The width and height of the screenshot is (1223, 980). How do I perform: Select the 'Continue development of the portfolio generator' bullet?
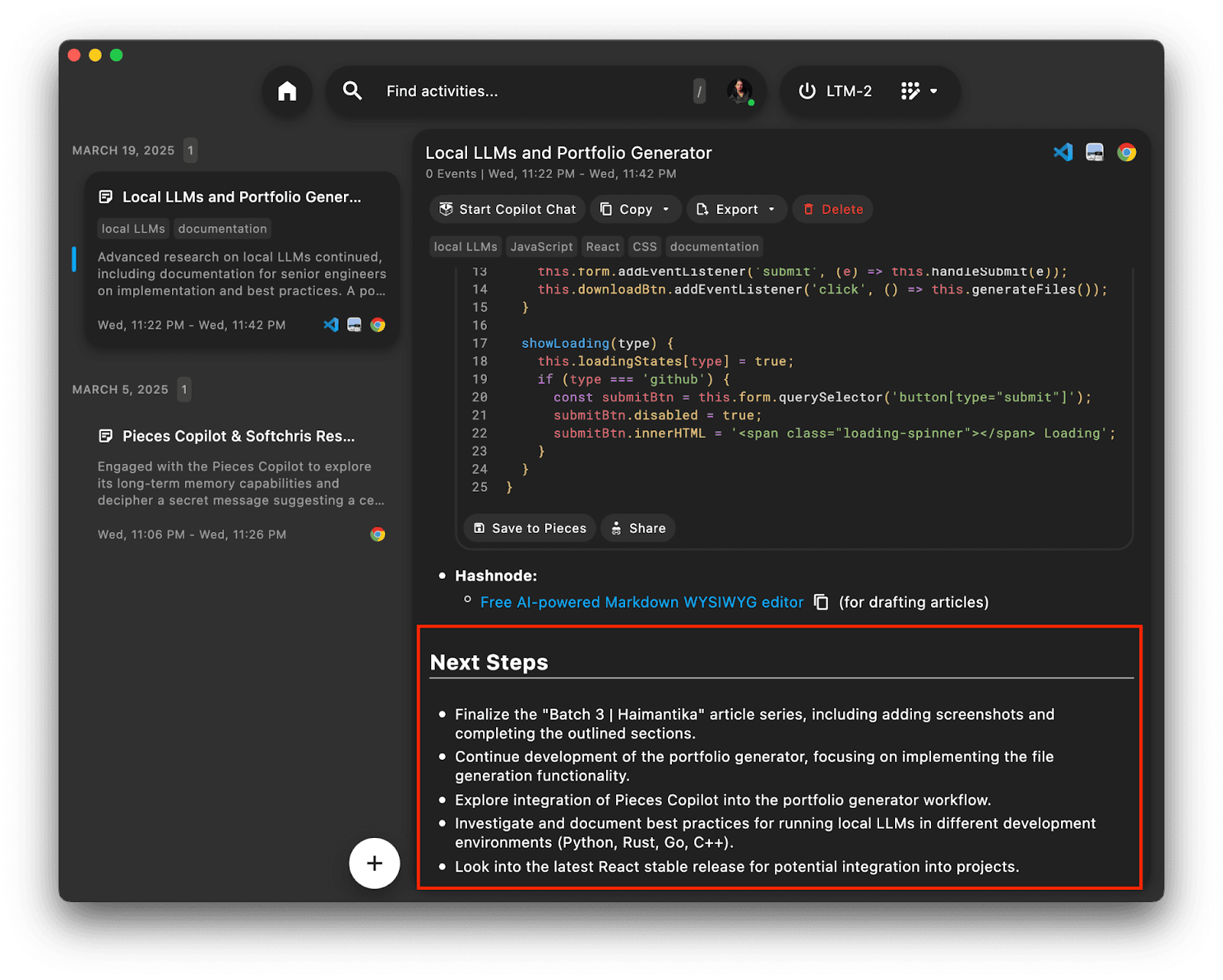(x=754, y=766)
